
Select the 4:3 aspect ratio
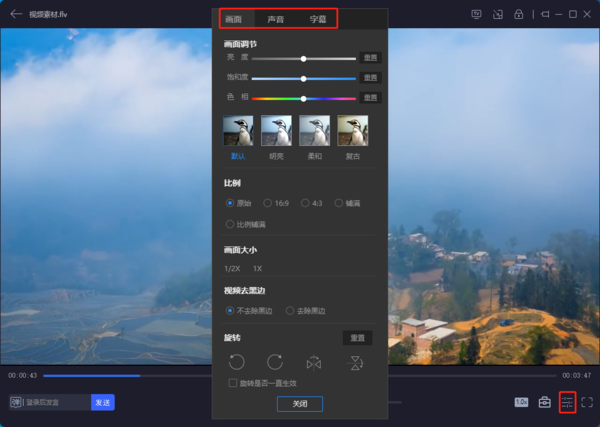(311, 203)
